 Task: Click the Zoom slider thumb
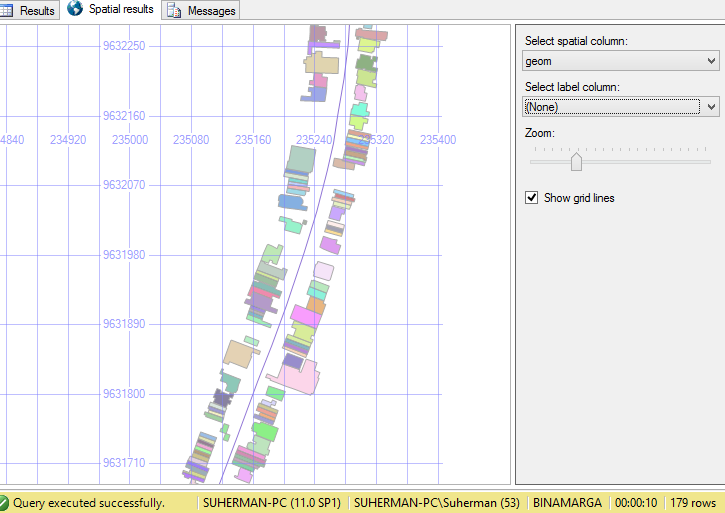(x=576, y=161)
